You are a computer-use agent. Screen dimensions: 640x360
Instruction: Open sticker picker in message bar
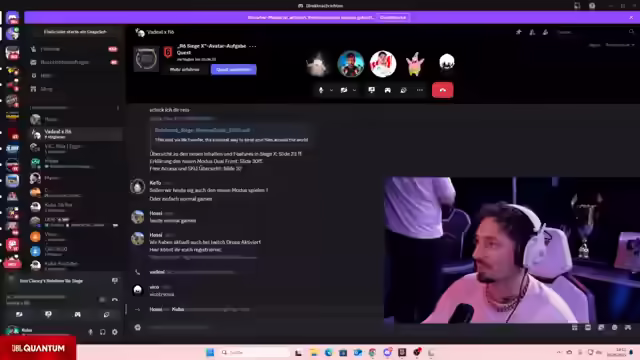(601, 327)
